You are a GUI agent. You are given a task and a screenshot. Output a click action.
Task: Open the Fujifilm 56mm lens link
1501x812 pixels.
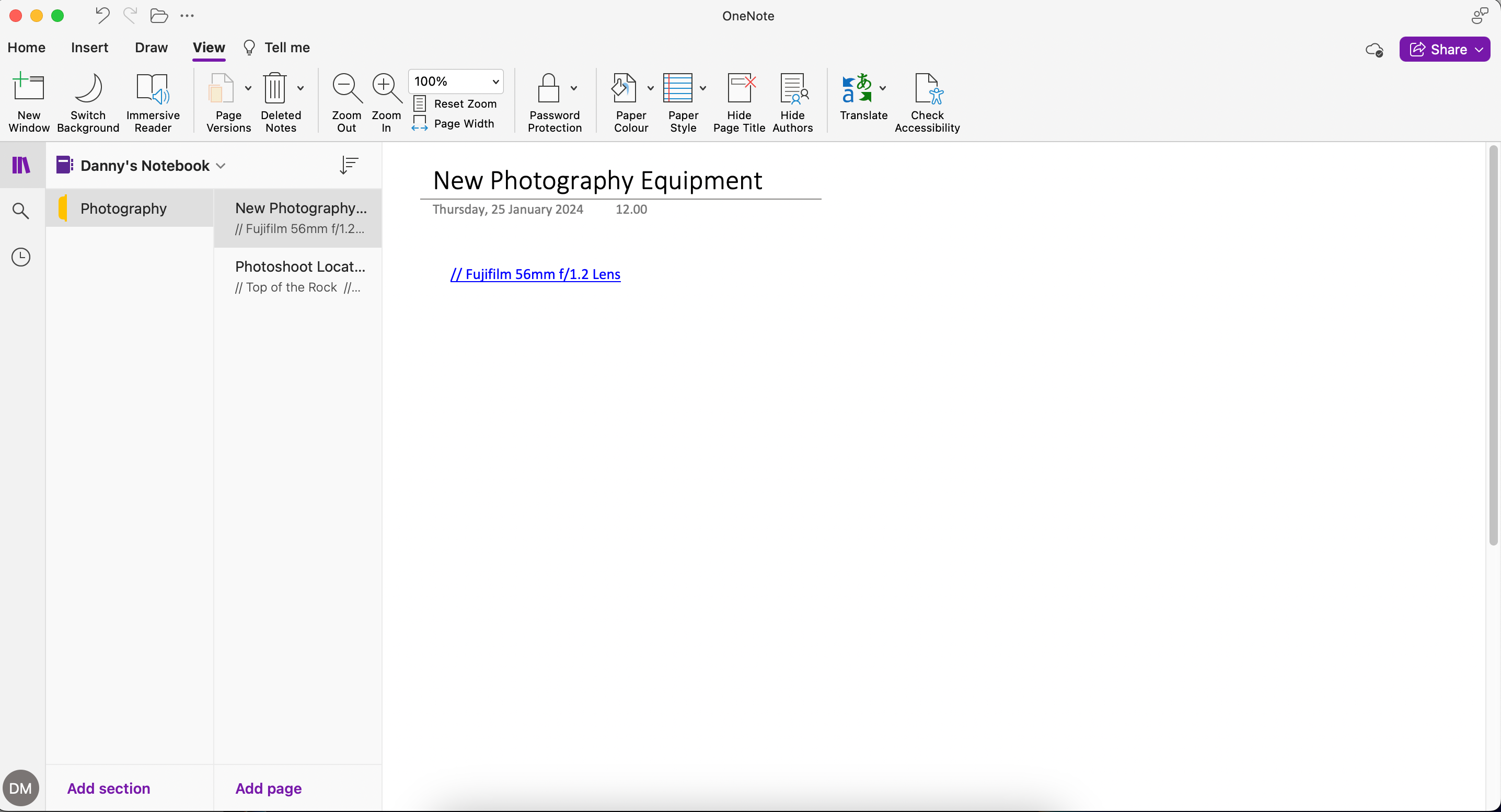tap(536, 274)
